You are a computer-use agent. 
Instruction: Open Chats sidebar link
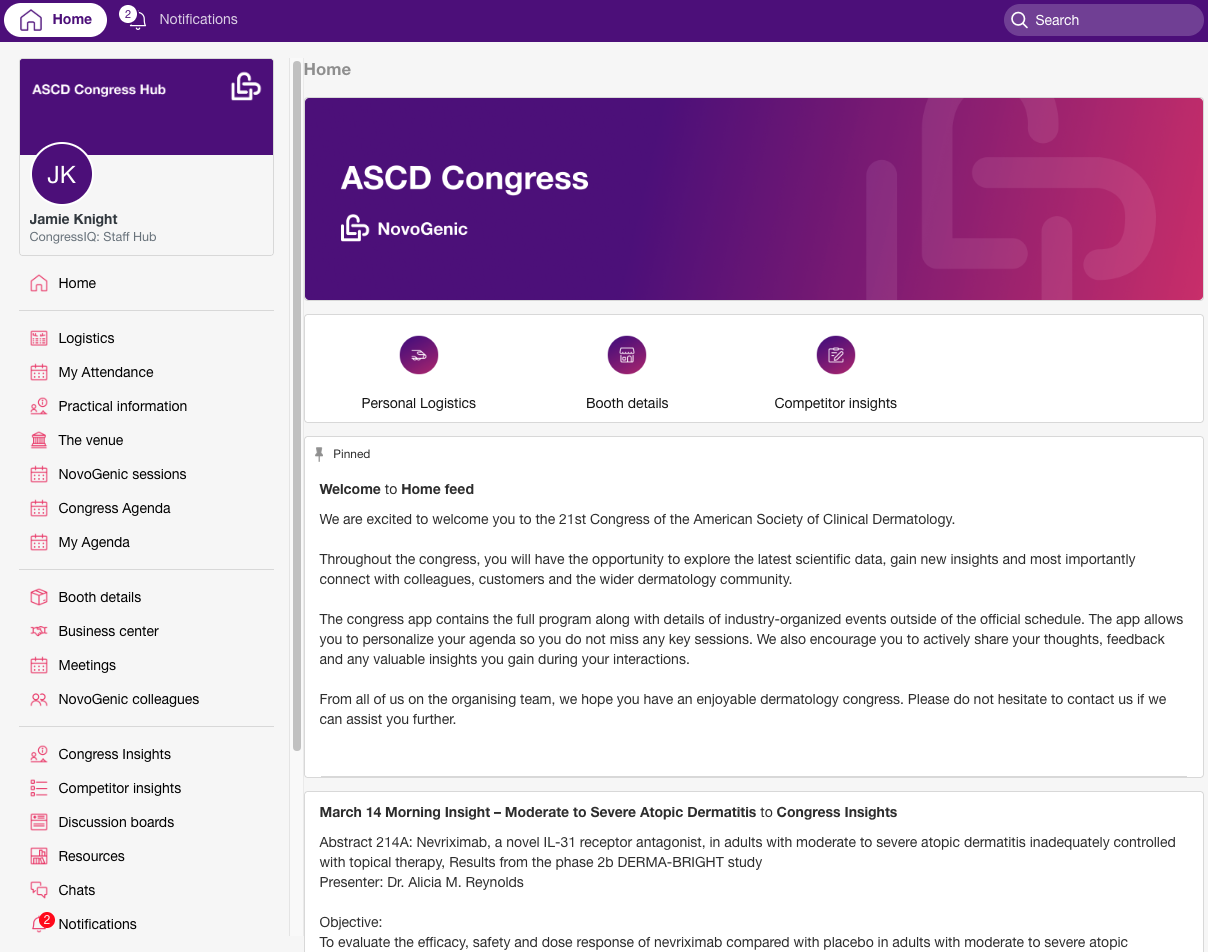pyautogui.click(x=77, y=890)
